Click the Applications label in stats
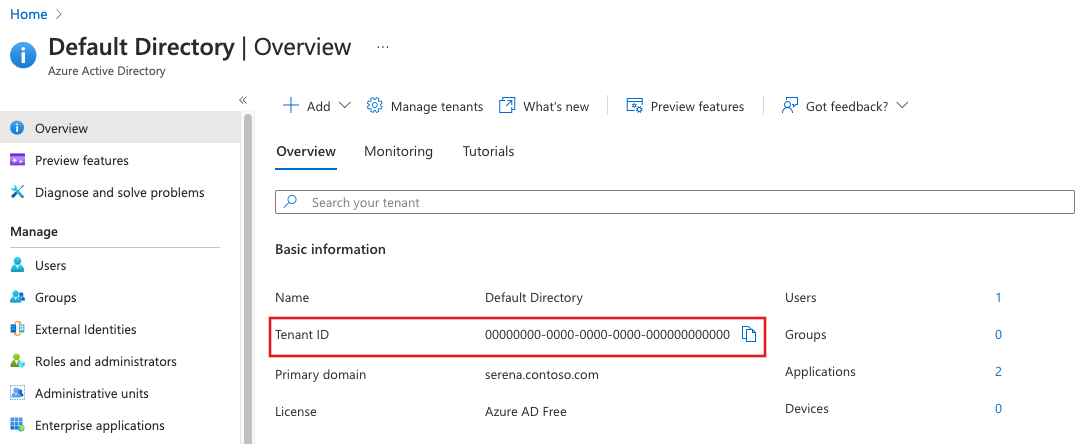 [x=820, y=371]
